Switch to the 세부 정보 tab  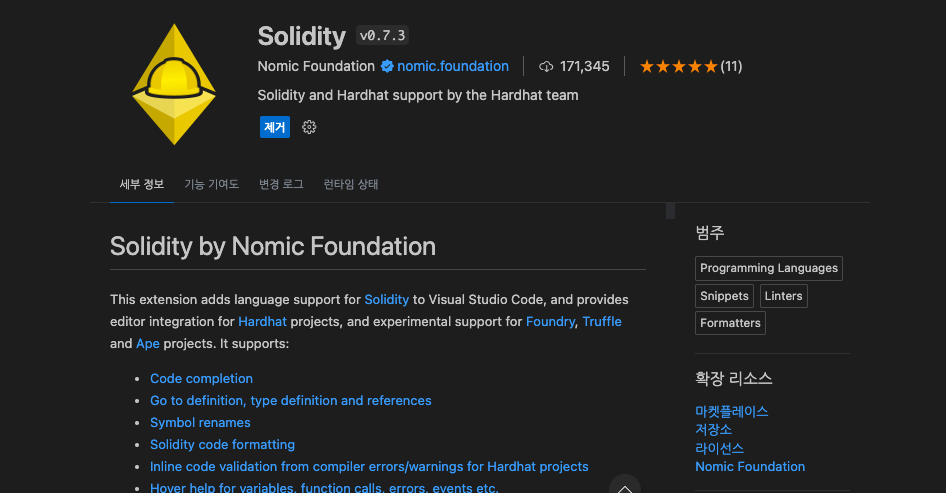click(x=142, y=184)
